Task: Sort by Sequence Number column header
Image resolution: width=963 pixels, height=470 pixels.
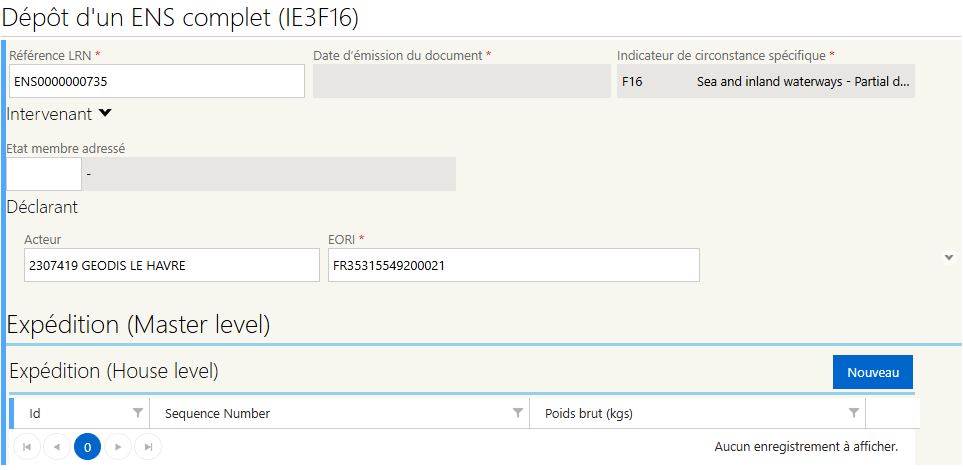Action: (217, 413)
